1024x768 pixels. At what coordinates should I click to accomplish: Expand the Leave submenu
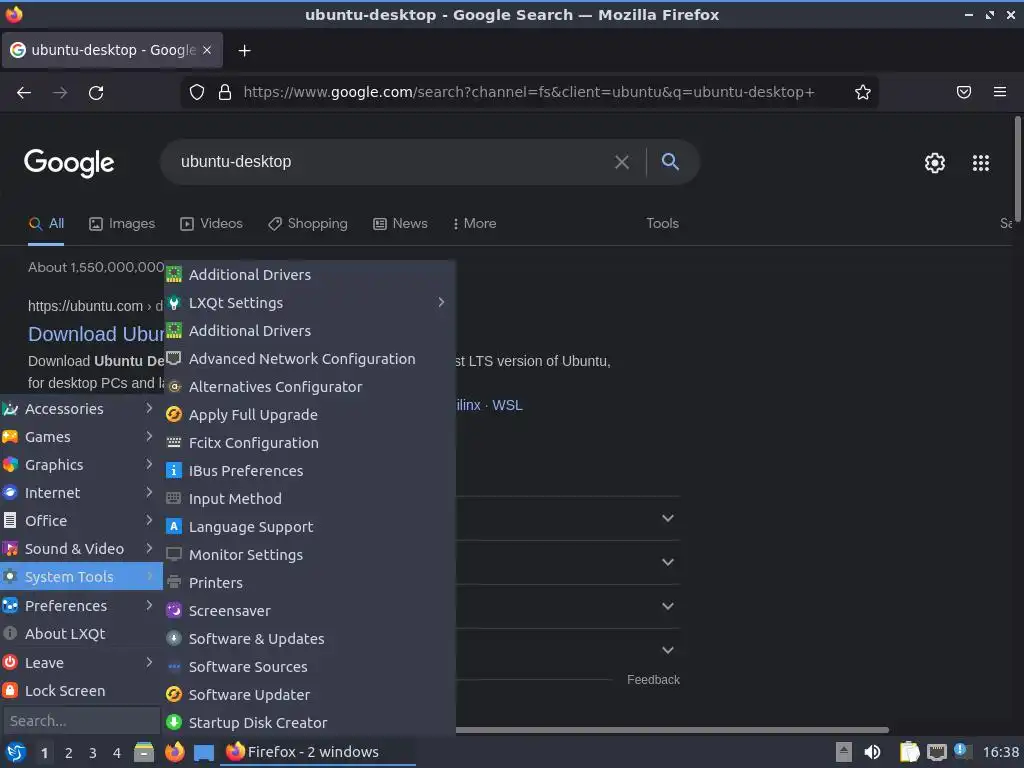pyautogui.click(x=81, y=663)
